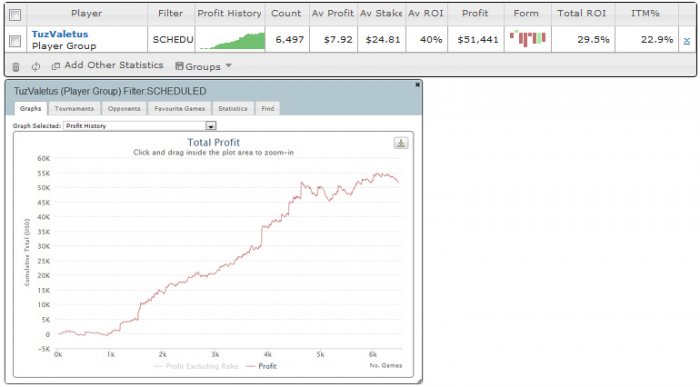The height and width of the screenshot is (387, 700).
Task: Click Add Other Statistics button
Action: (x=114, y=65)
